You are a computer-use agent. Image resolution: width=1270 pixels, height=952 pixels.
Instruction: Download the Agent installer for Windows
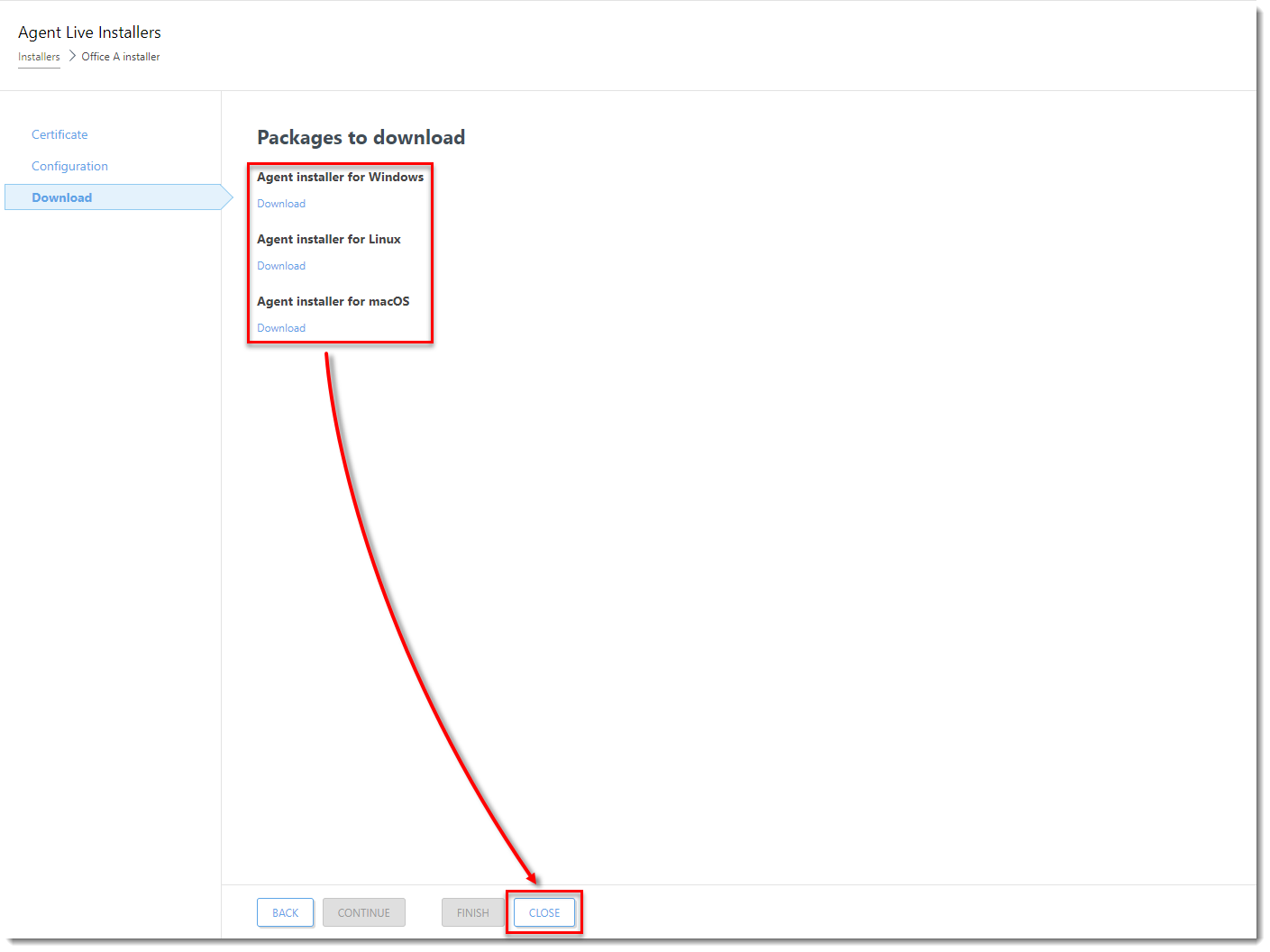tap(281, 204)
